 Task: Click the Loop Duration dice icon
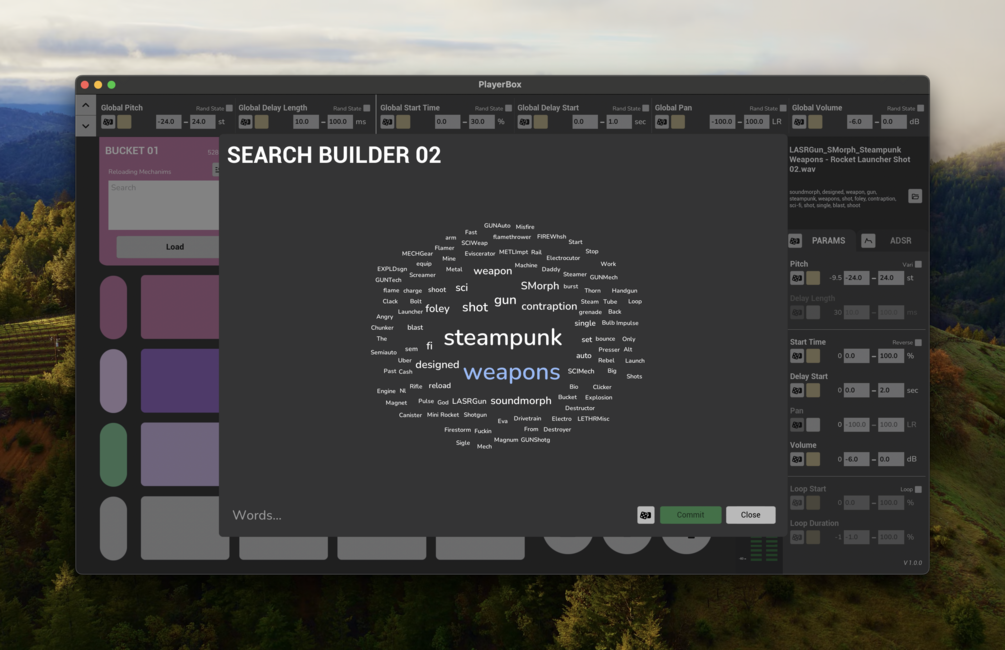tap(797, 537)
